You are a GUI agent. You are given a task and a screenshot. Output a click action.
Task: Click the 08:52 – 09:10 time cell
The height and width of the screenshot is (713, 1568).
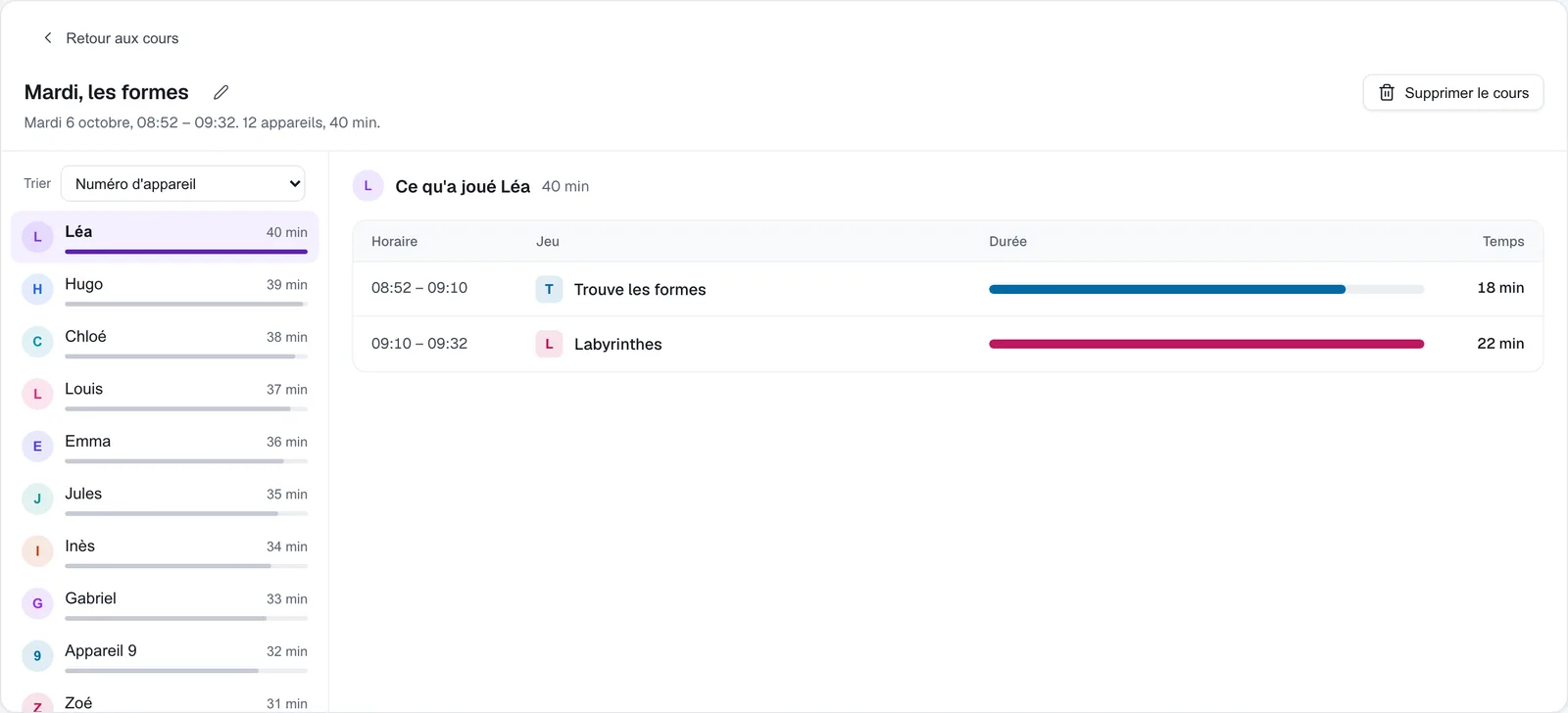pos(419,288)
